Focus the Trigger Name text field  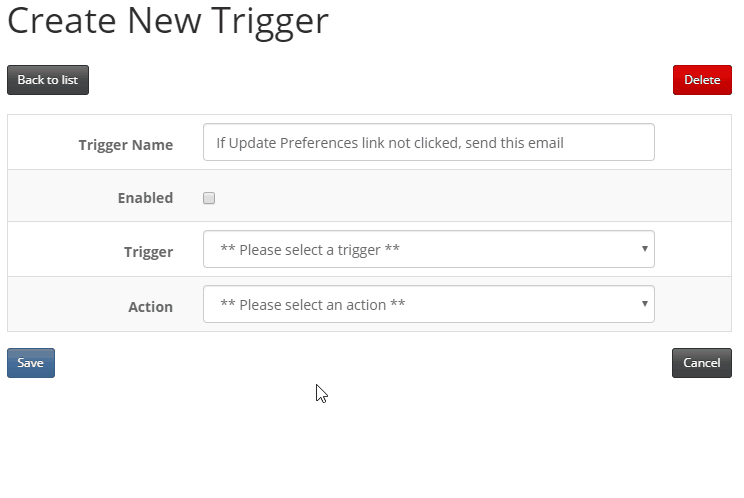(429, 142)
